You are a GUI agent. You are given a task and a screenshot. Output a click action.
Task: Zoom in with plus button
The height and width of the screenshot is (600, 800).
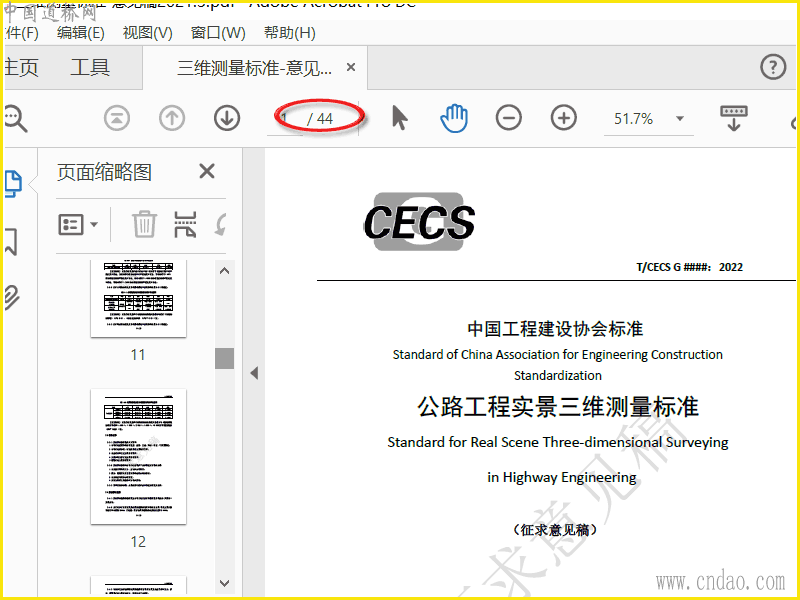[564, 118]
